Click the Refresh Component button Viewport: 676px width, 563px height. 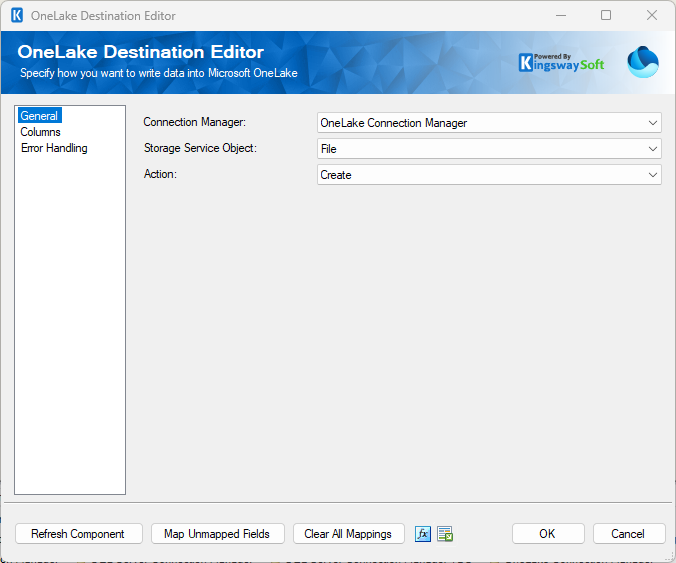click(x=79, y=534)
